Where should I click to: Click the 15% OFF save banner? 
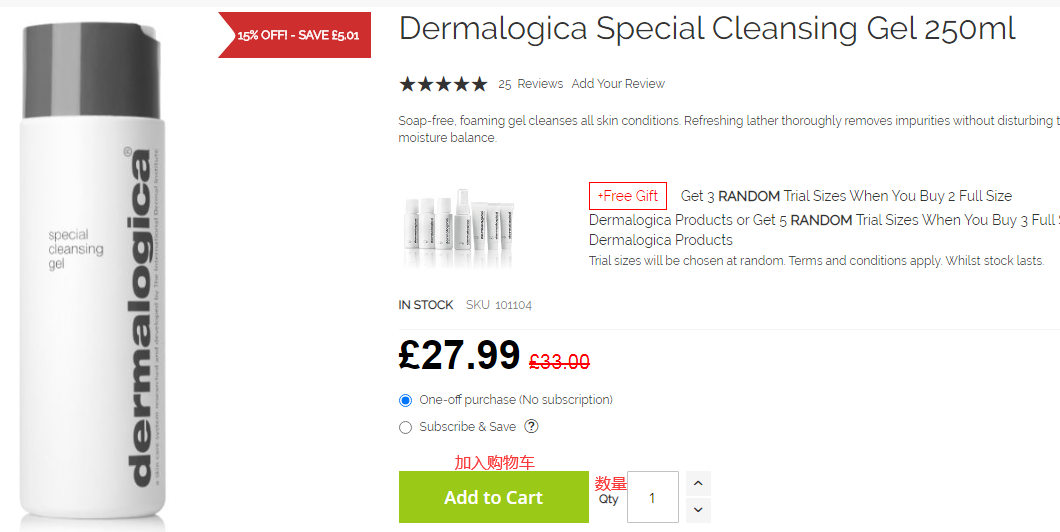pos(296,35)
